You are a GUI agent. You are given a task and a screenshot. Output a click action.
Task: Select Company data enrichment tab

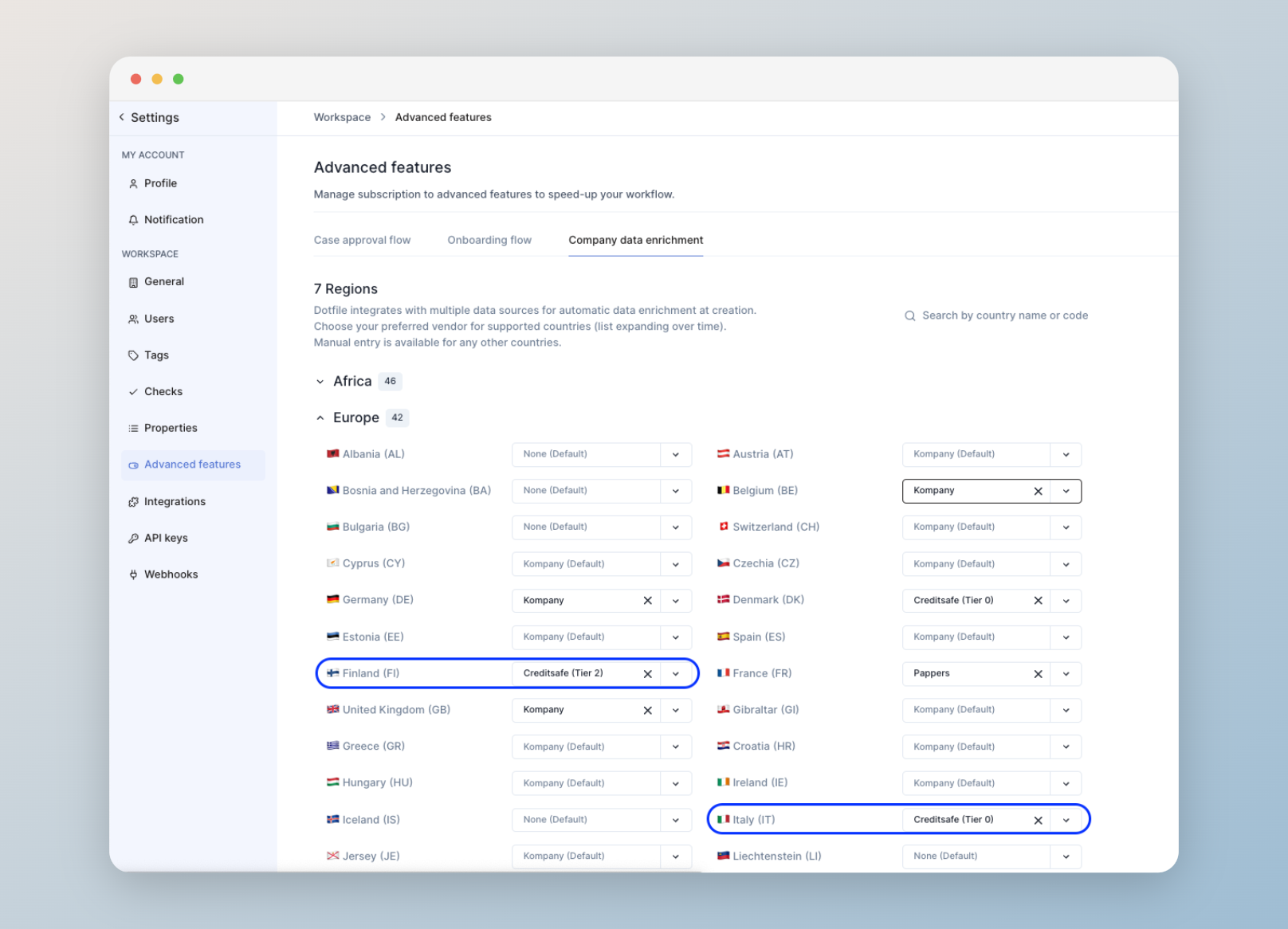tap(636, 240)
